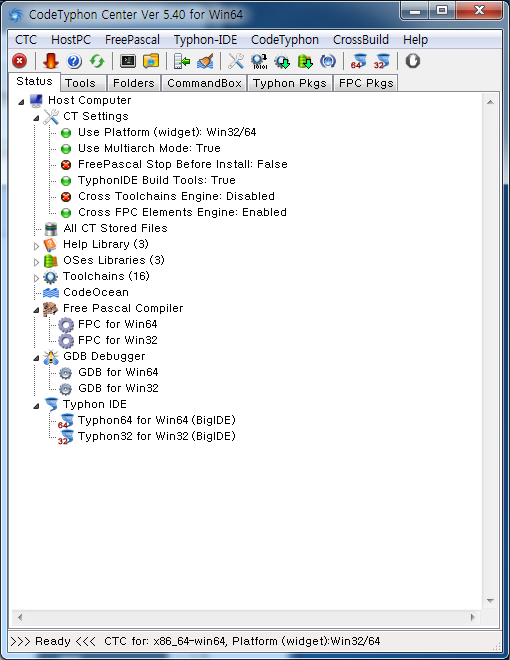Click the broom cleanup toolbar icon
This screenshot has width=510, height=660.
205,61
